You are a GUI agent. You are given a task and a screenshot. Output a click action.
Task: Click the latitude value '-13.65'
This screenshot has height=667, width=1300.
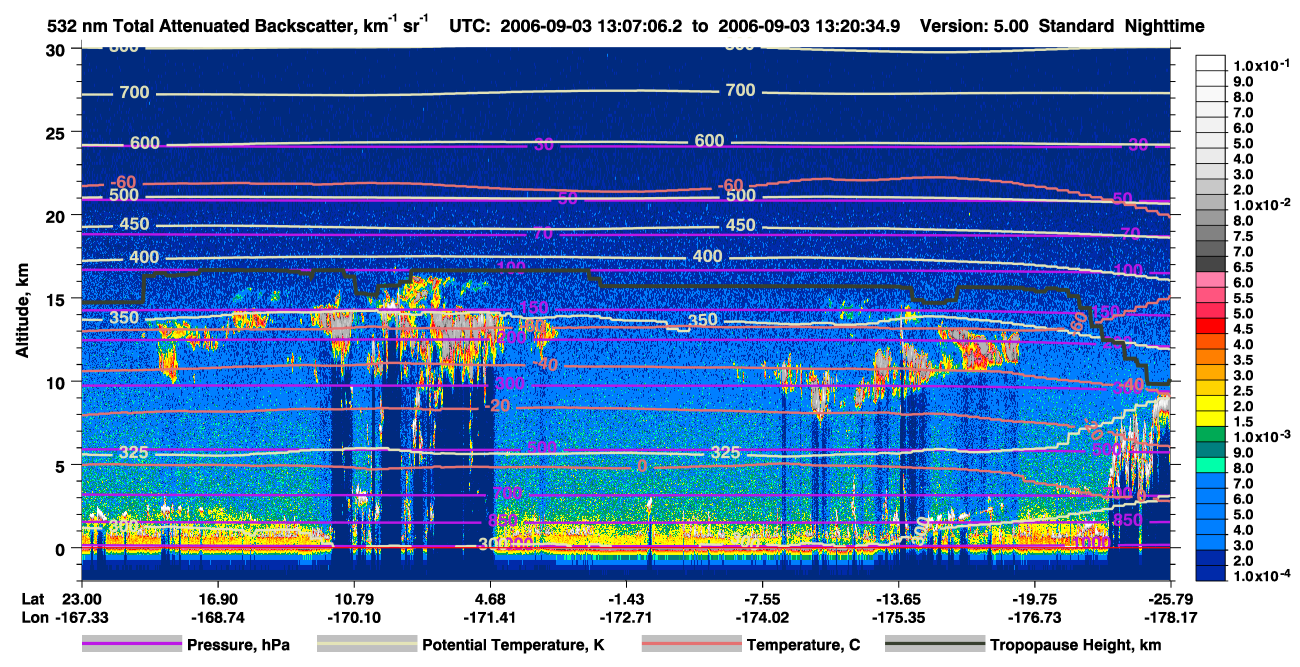(899, 598)
